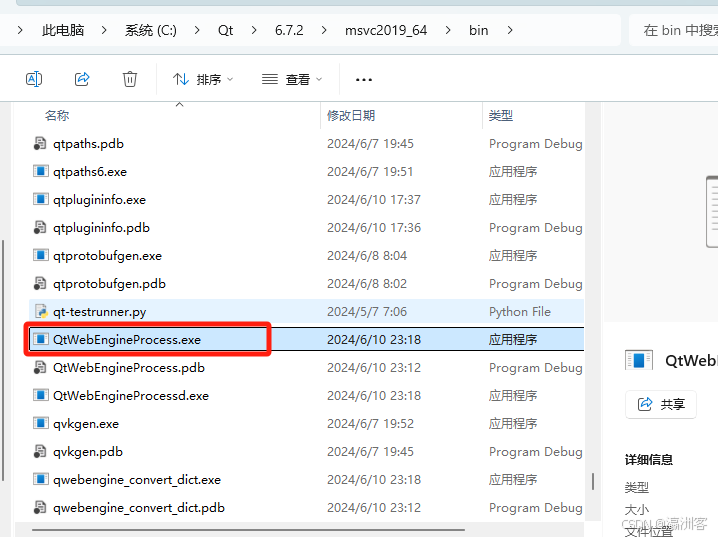Screen dimensions: 718x537
Task: Click the qtpaths.pdb file icon
Action: [40, 144]
